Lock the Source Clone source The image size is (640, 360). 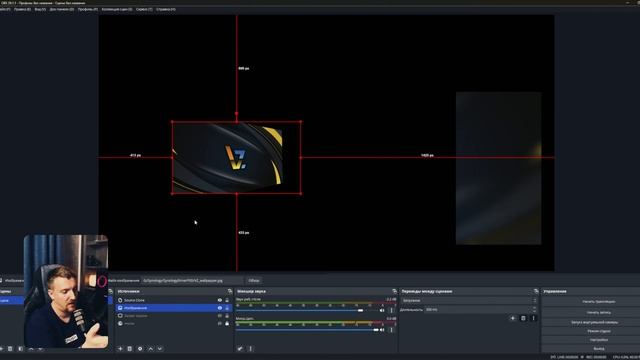pyautogui.click(x=227, y=300)
